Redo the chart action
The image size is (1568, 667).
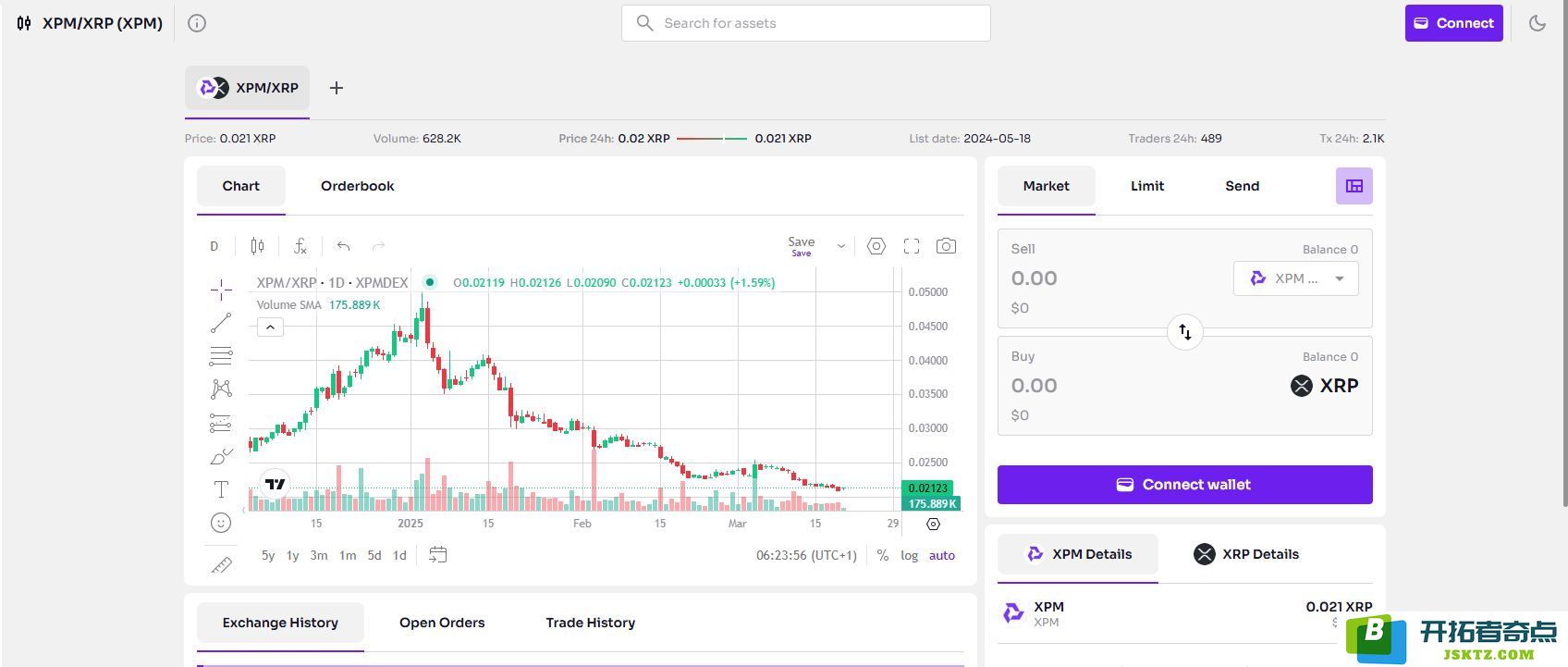[378, 246]
